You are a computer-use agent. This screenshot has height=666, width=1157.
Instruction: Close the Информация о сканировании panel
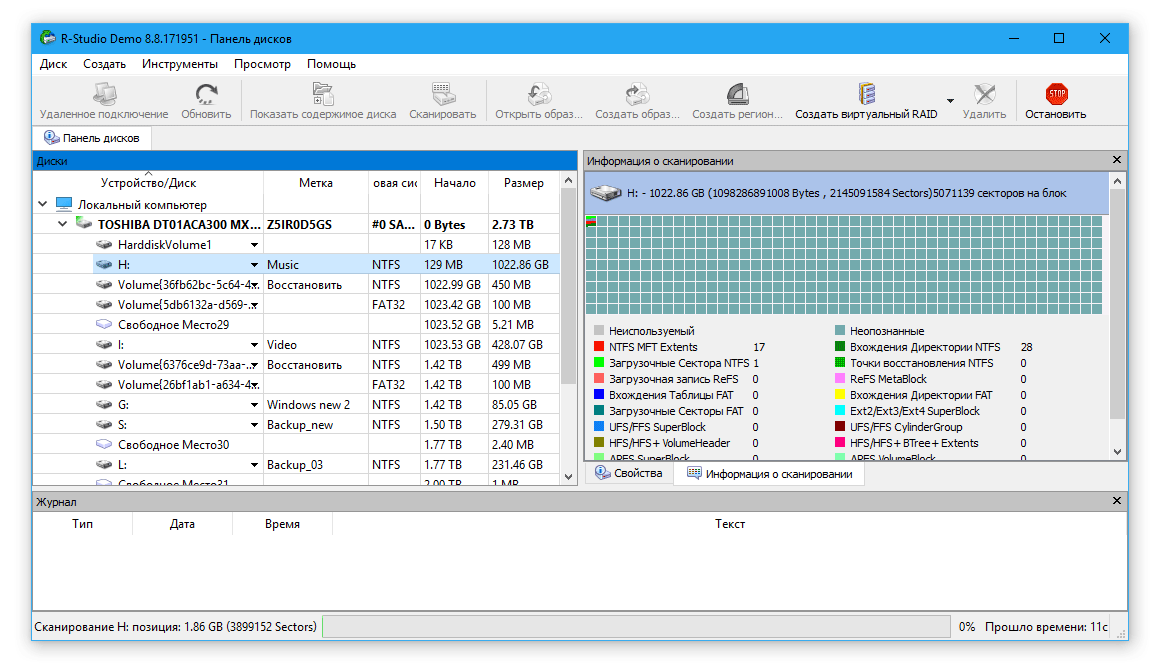point(1117,160)
